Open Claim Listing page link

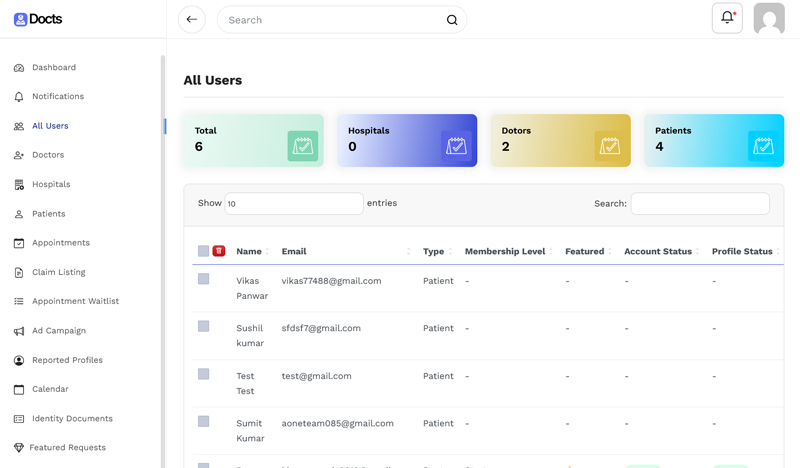tap(59, 273)
